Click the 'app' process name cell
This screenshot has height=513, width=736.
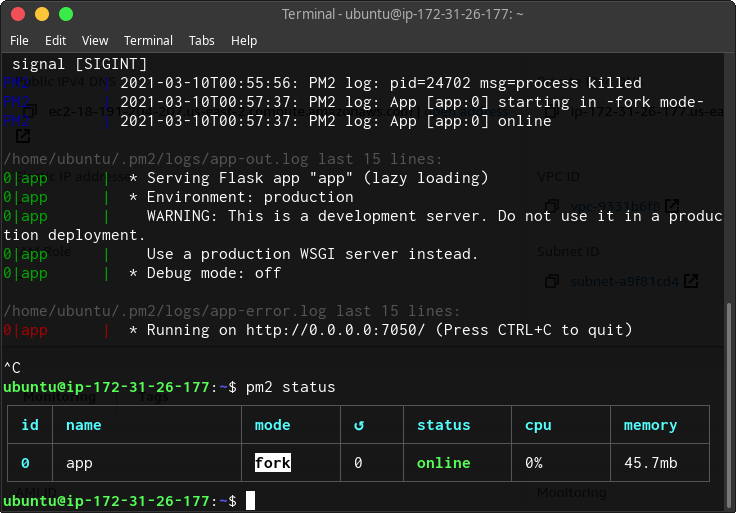(79, 463)
